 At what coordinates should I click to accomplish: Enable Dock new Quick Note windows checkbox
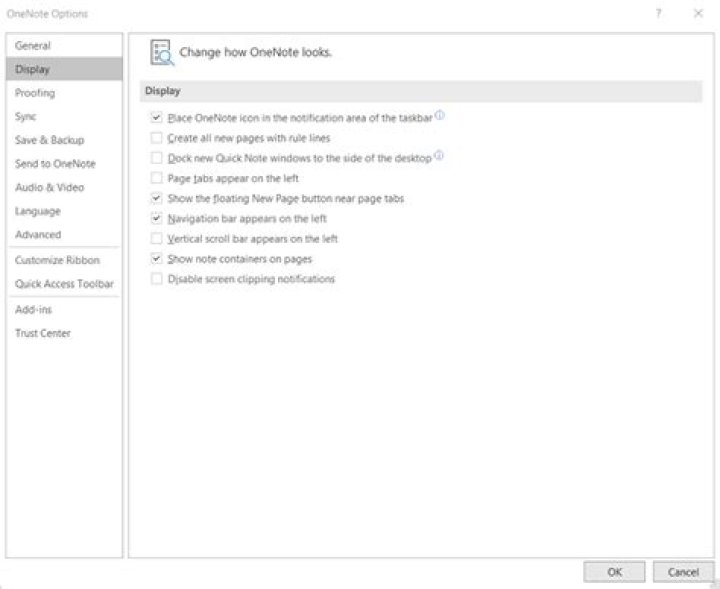tap(157, 158)
